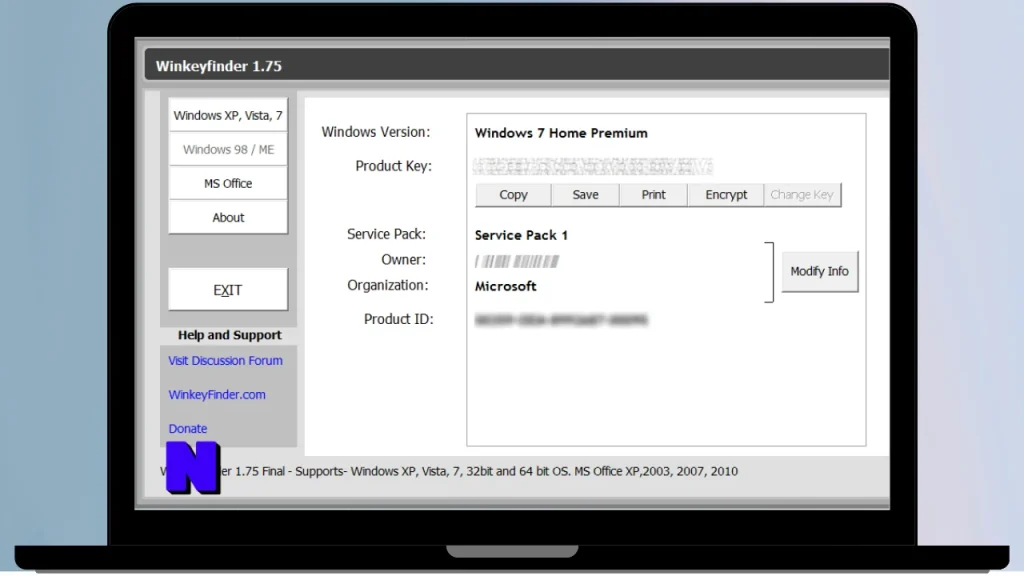Open the About section
1024x576 pixels.
pos(228,217)
